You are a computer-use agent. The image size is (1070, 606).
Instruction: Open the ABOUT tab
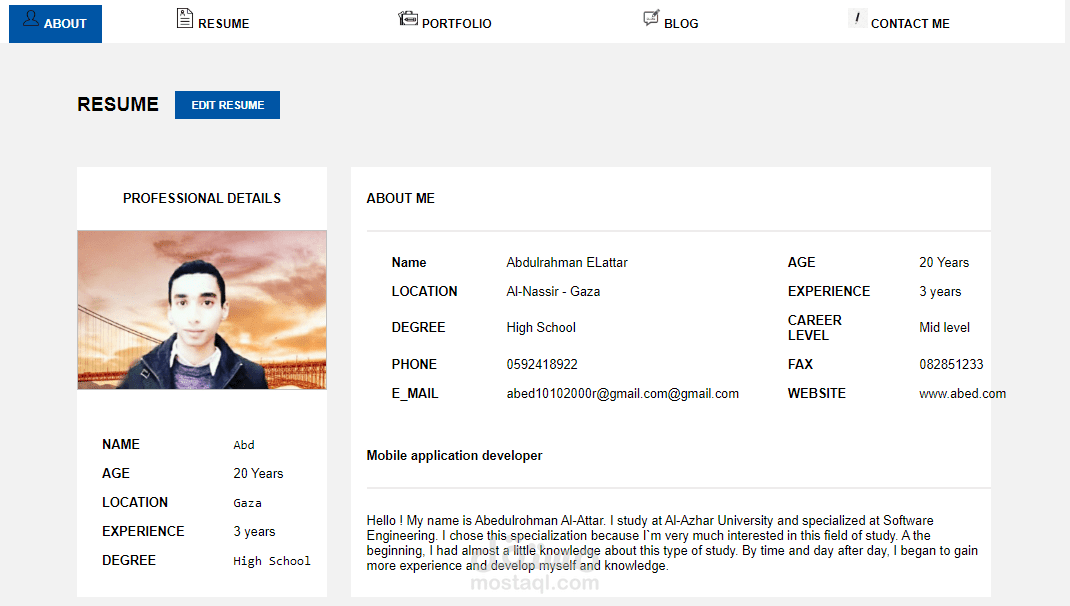click(x=55, y=24)
